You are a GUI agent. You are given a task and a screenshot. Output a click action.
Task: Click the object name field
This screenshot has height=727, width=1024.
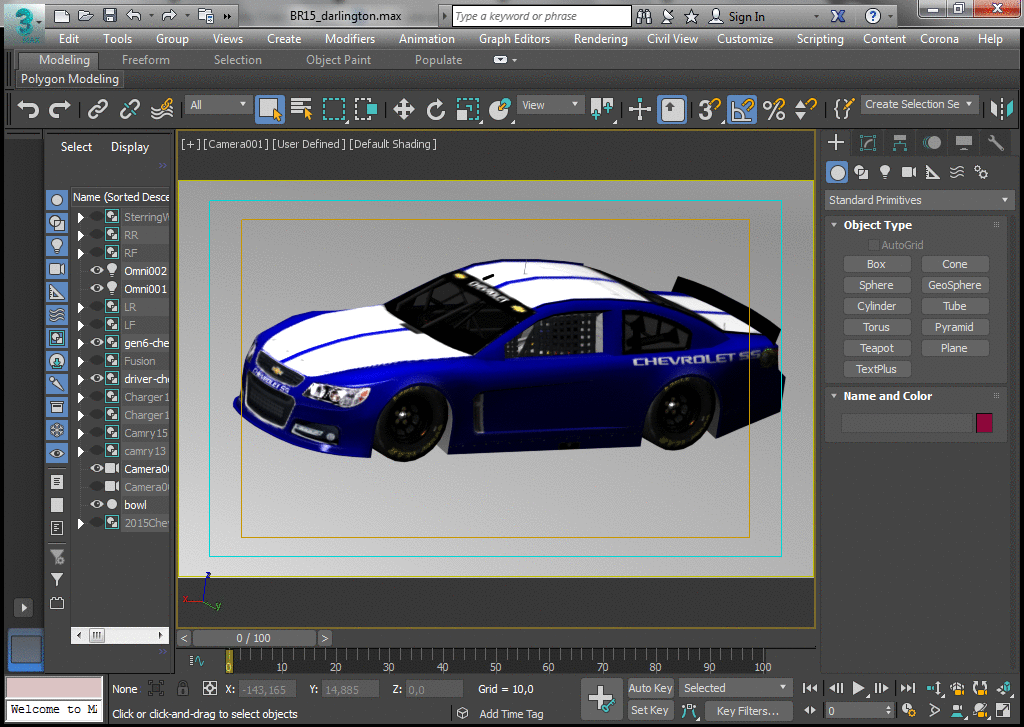click(906, 423)
